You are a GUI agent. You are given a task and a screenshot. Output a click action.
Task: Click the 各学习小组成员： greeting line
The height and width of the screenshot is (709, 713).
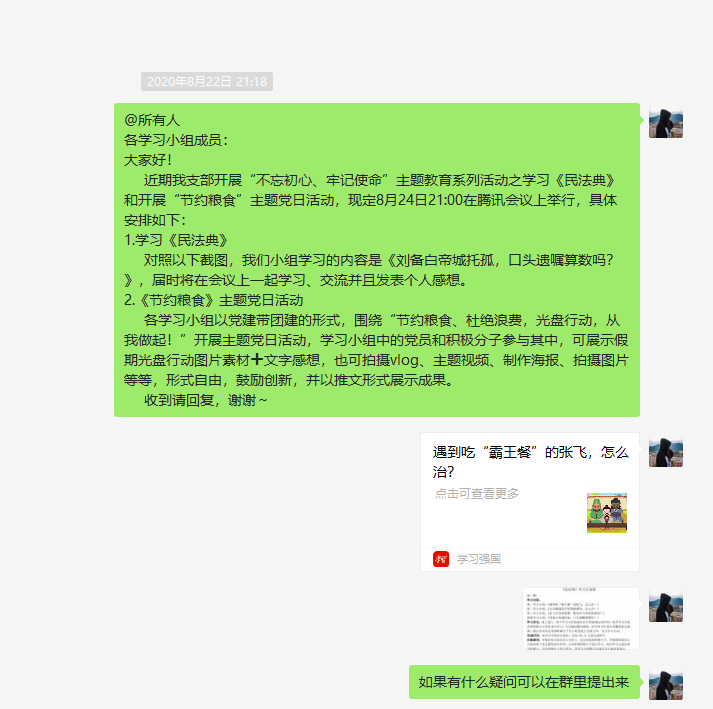pyautogui.click(x=176, y=140)
